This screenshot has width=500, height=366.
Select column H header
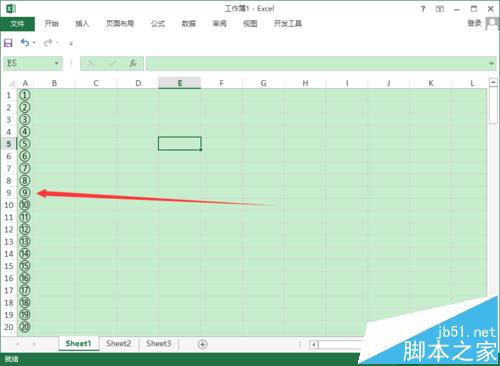coord(305,83)
